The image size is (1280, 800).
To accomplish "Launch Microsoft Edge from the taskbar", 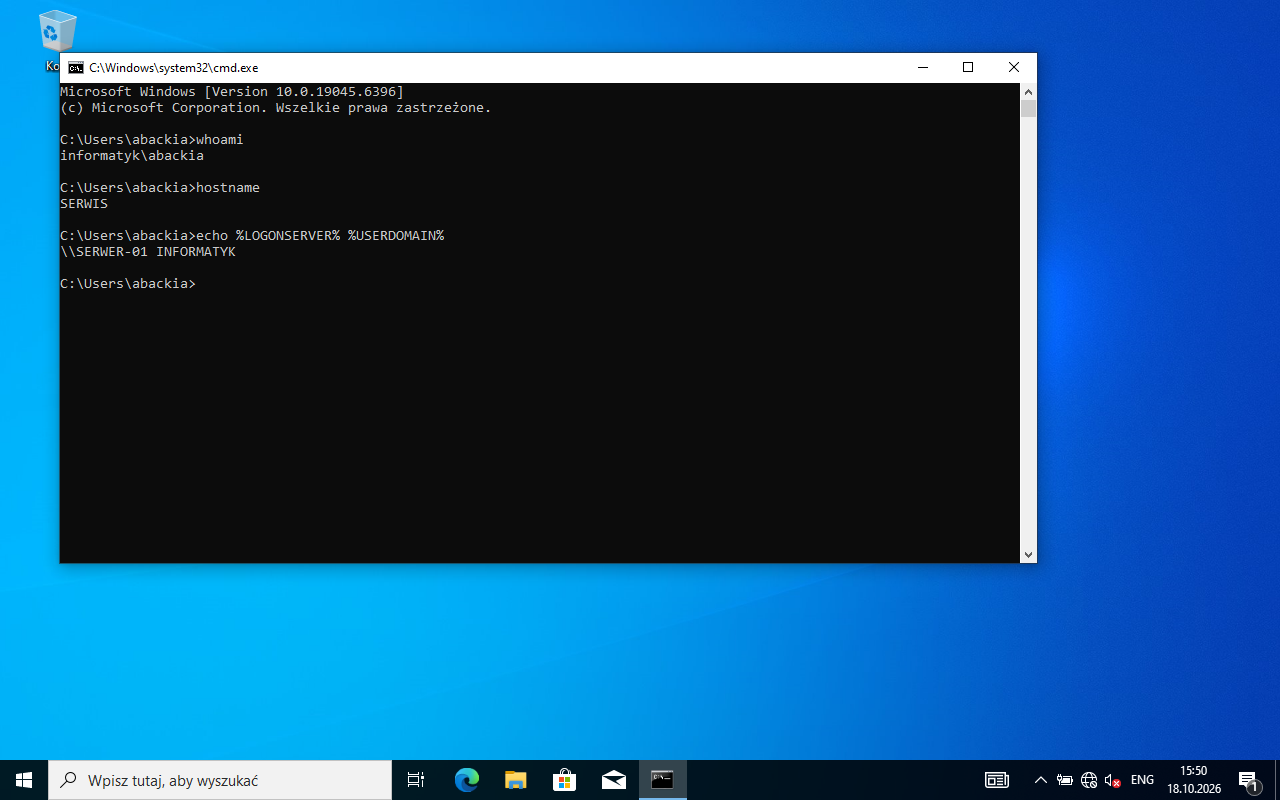I will (466, 780).
